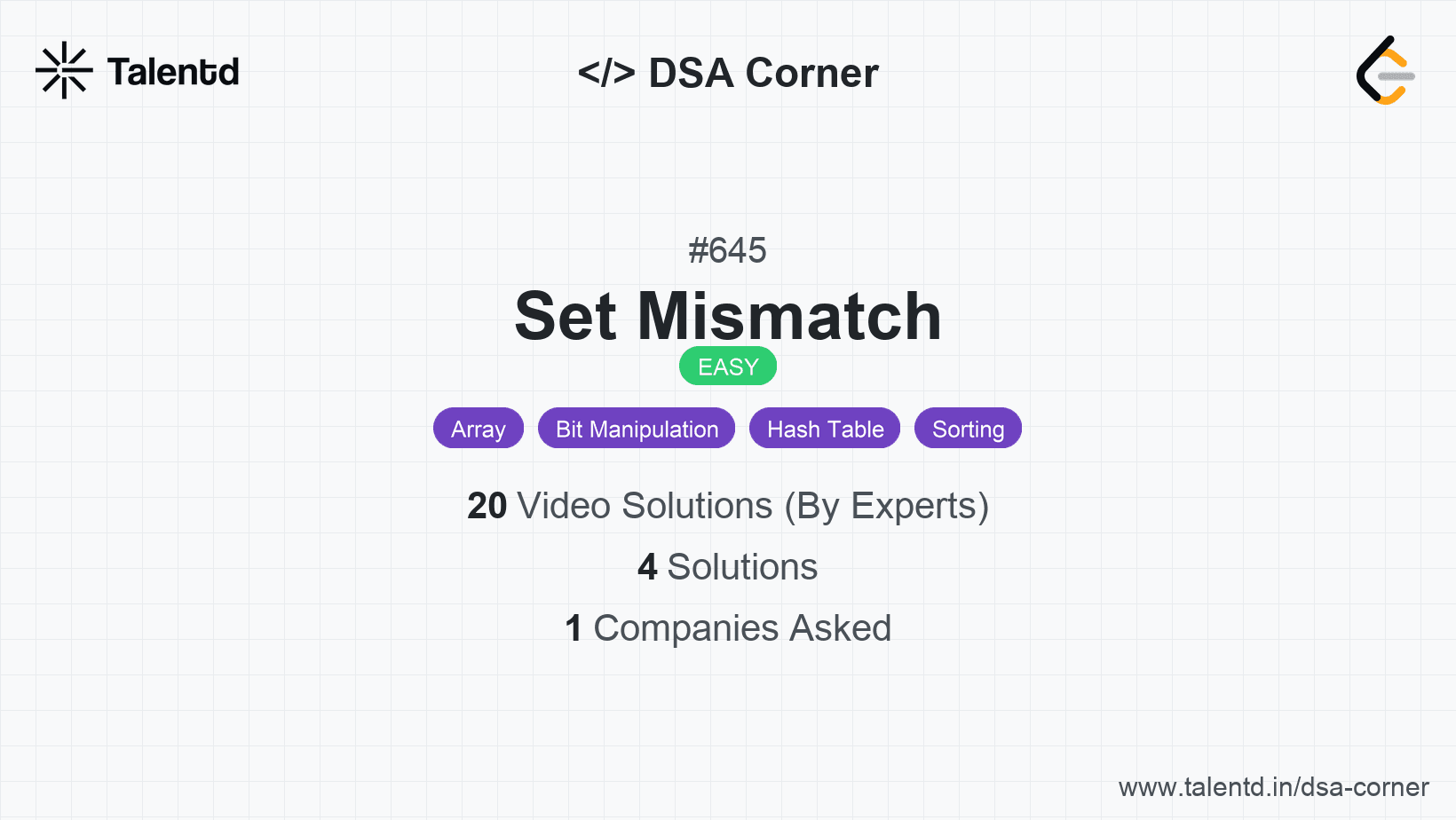Select the Sorting topic tag
The height and width of the screenshot is (820, 1456).
coord(968,429)
